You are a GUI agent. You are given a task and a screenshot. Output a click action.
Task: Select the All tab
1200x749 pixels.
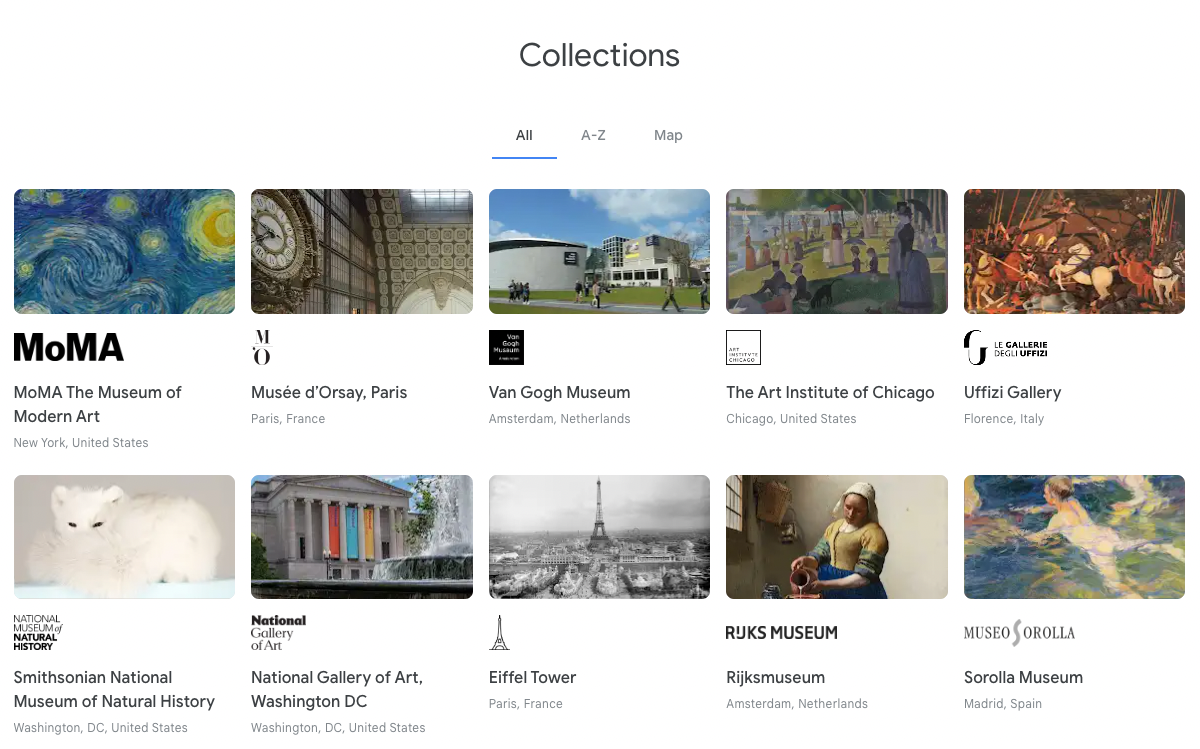point(524,135)
